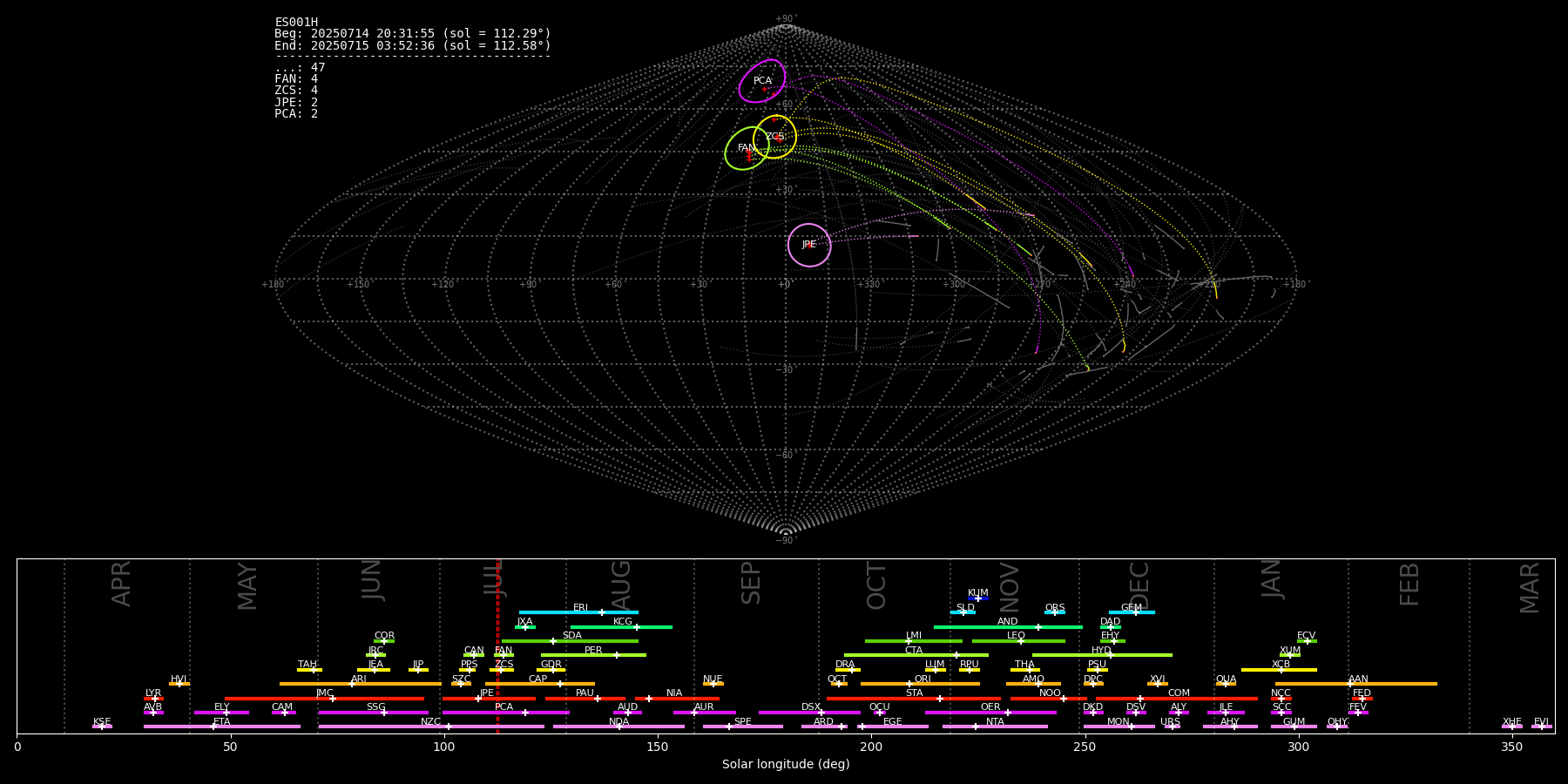
Task: Click the AUR shower bar in the timeline
Action: click(x=704, y=713)
